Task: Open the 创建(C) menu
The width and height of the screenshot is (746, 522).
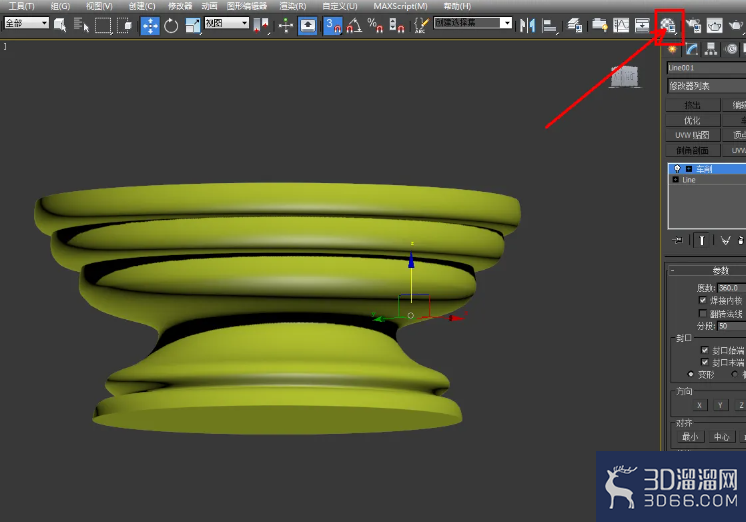Action: (x=142, y=6)
